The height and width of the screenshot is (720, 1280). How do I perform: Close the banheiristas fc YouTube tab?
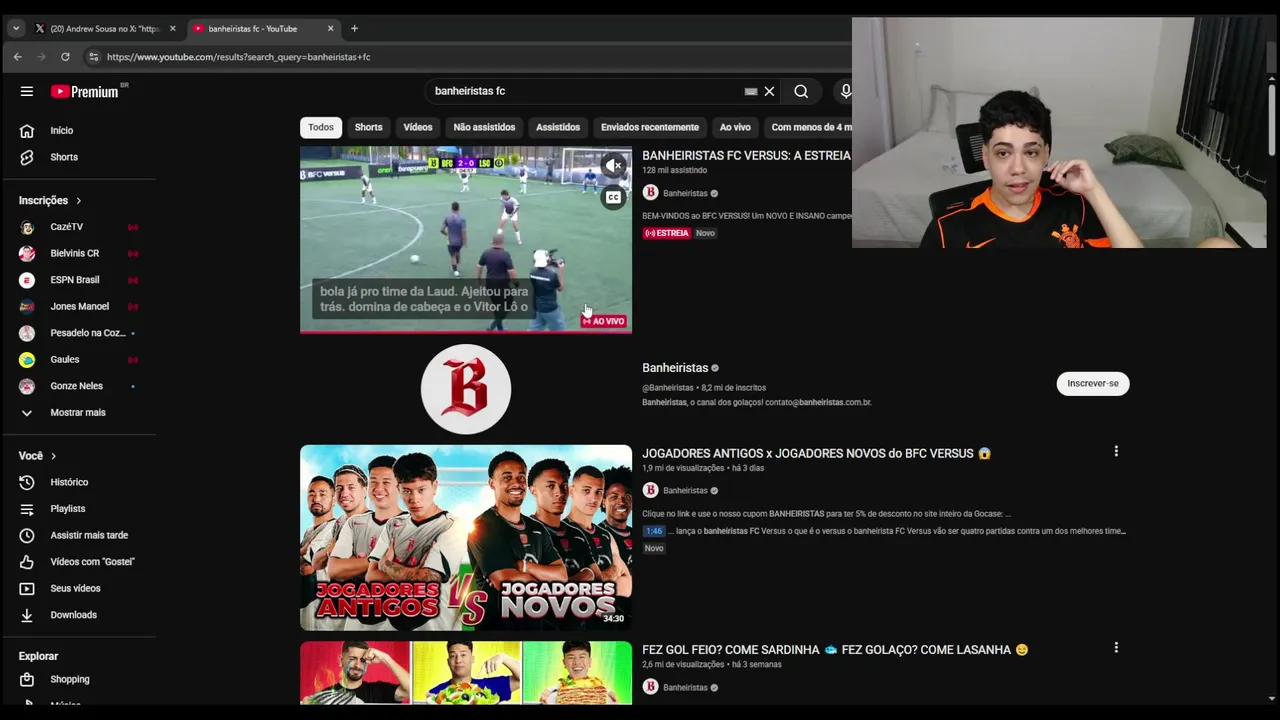tap(330, 28)
